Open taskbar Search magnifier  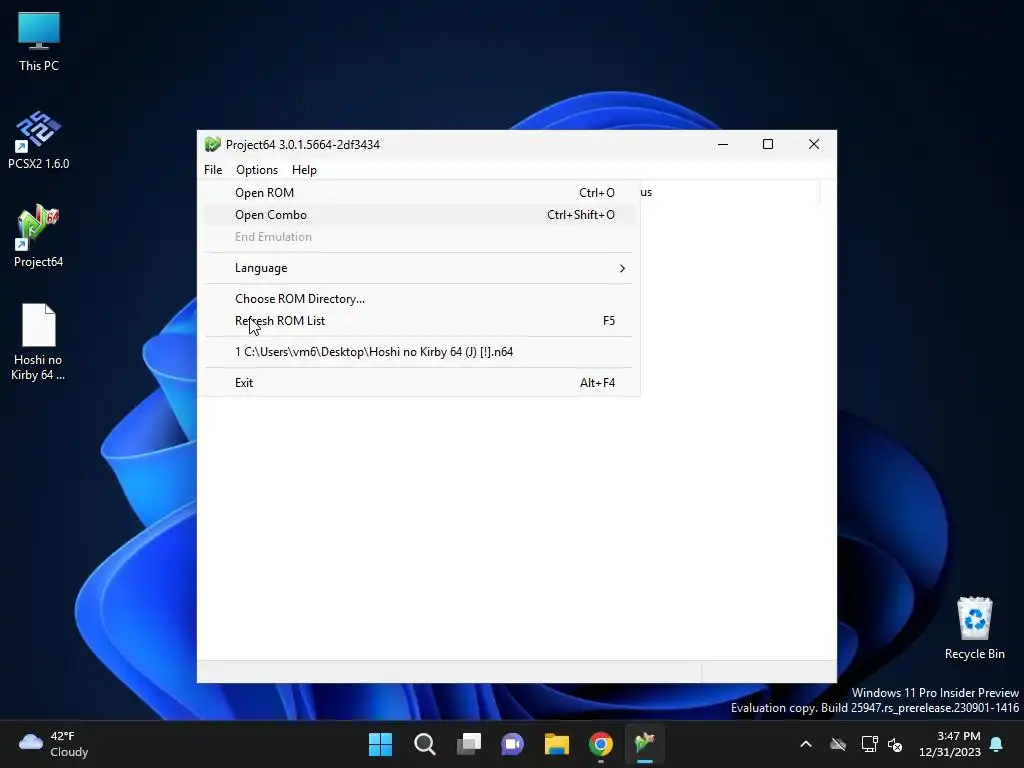424,744
